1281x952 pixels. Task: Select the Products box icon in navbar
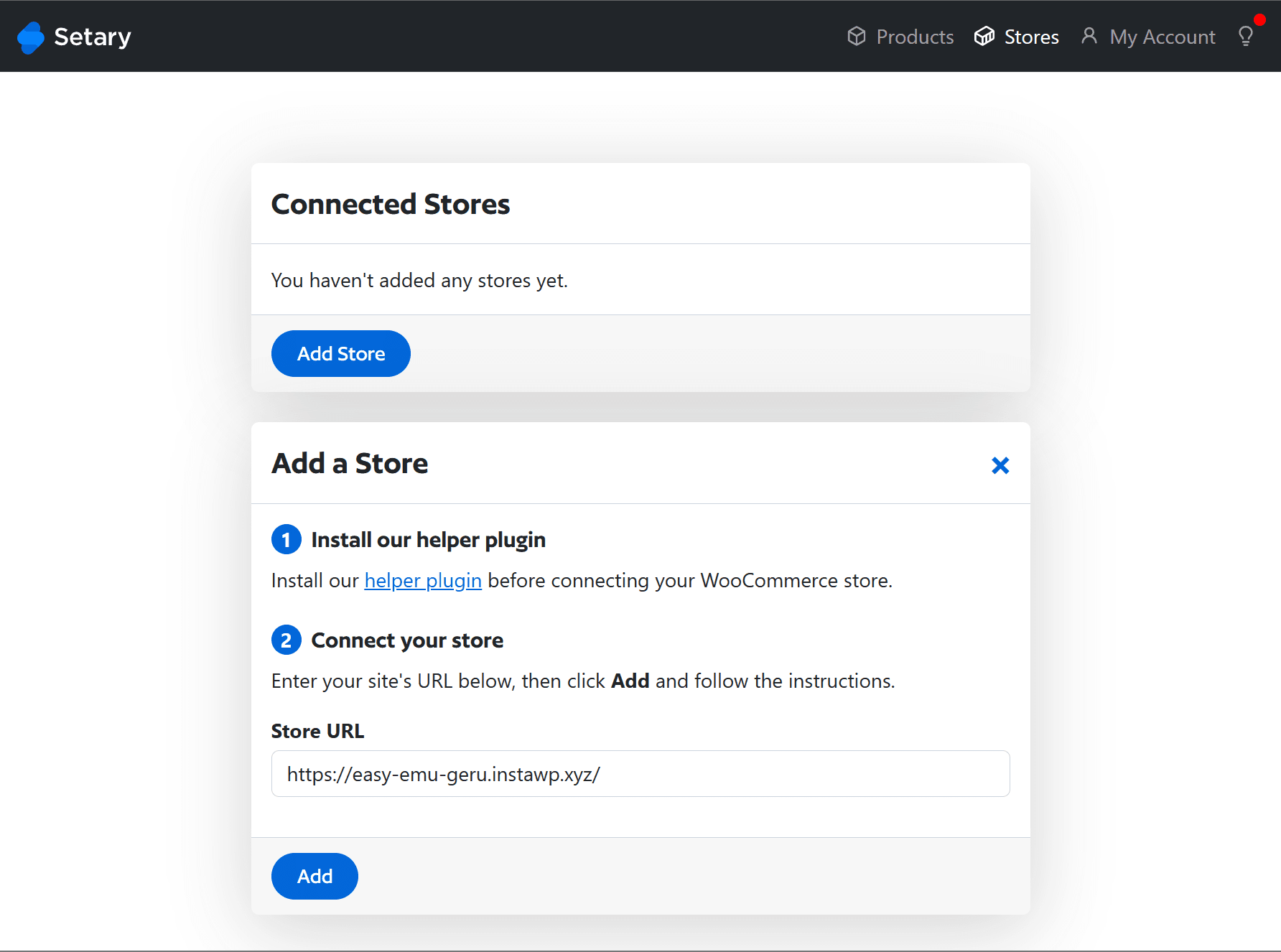coord(857,36)
